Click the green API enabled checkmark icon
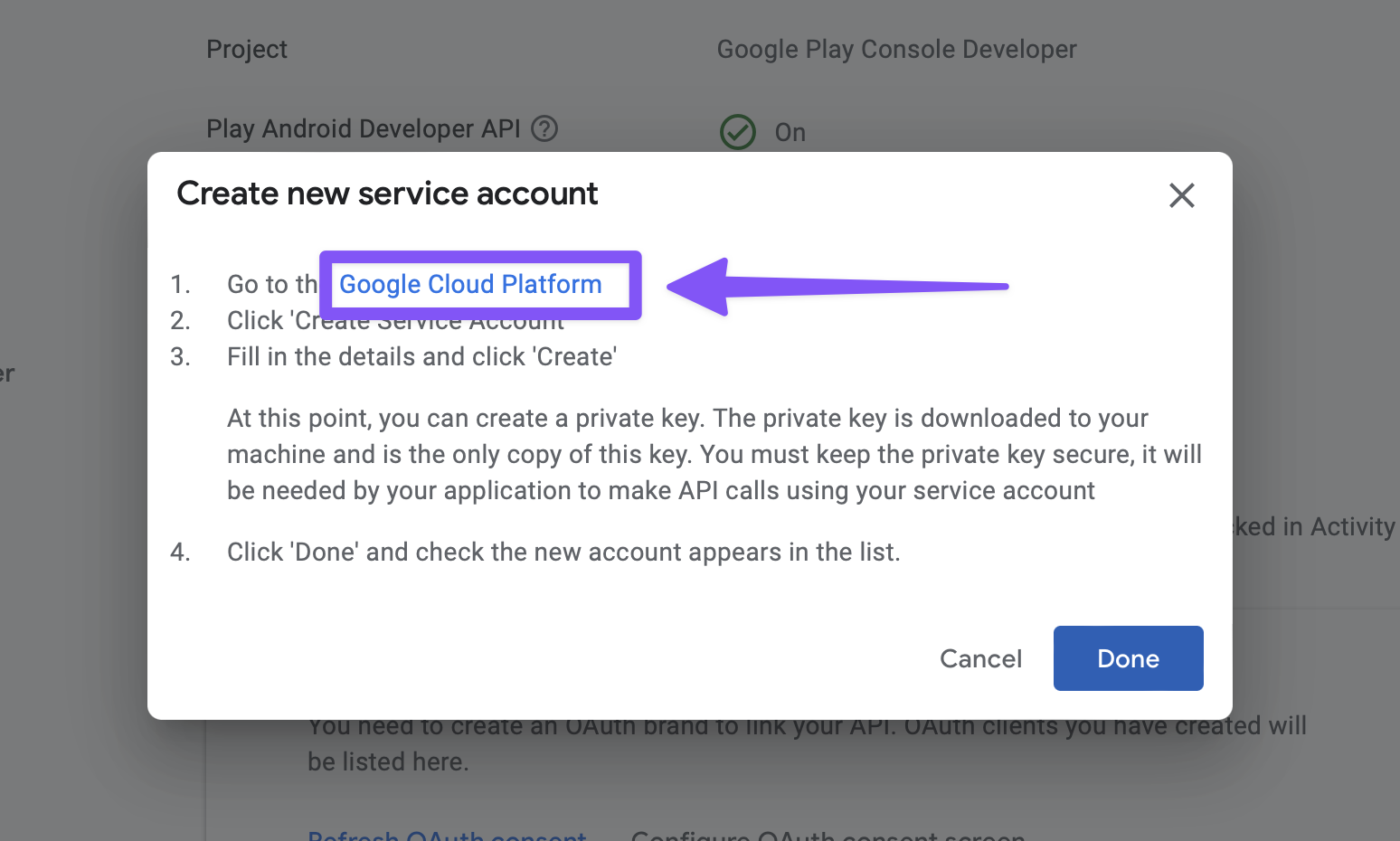The height and width of the screenshot is (841, 1400). [738, 132]
